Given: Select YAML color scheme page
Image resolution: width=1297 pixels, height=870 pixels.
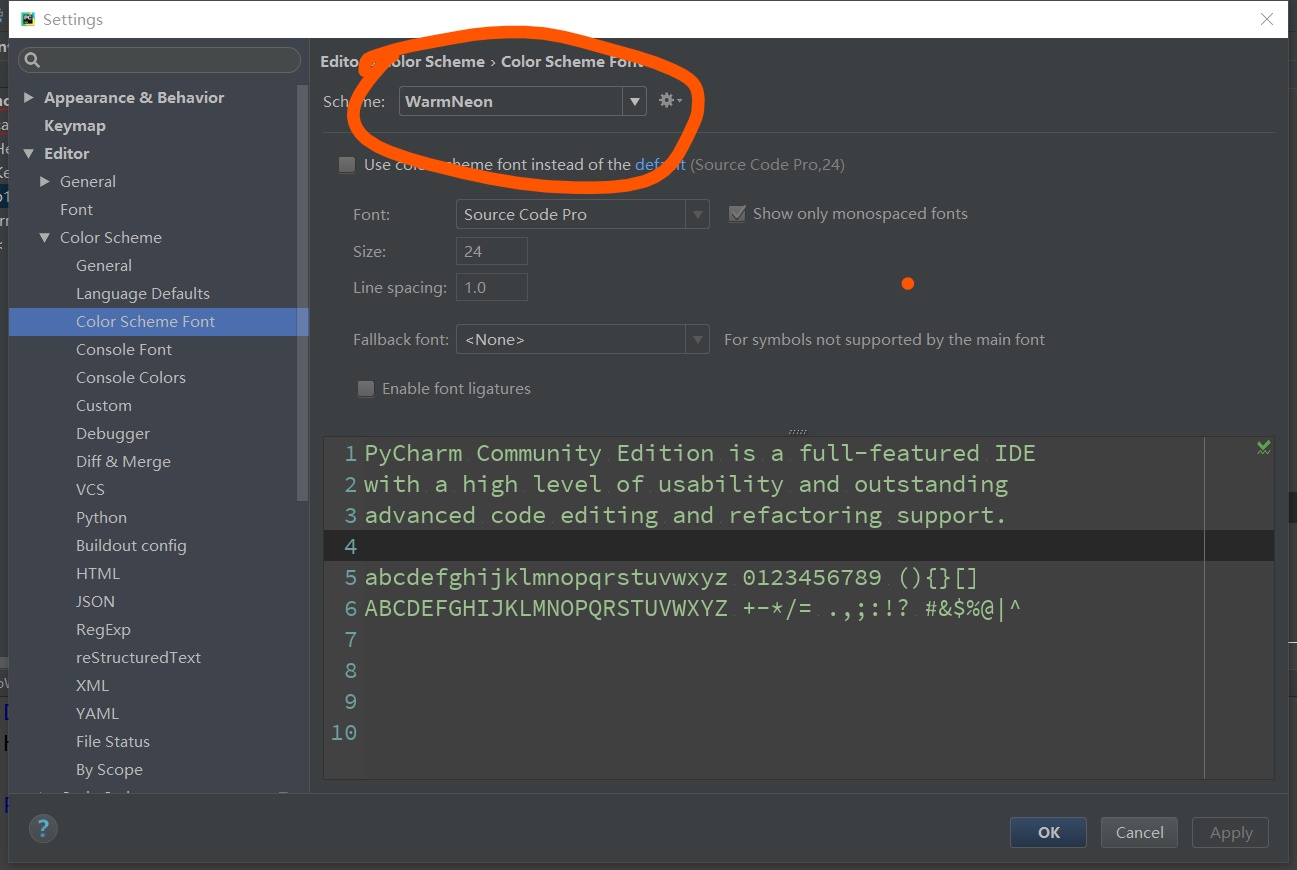Looking at the screenshot, I should 97,713.
